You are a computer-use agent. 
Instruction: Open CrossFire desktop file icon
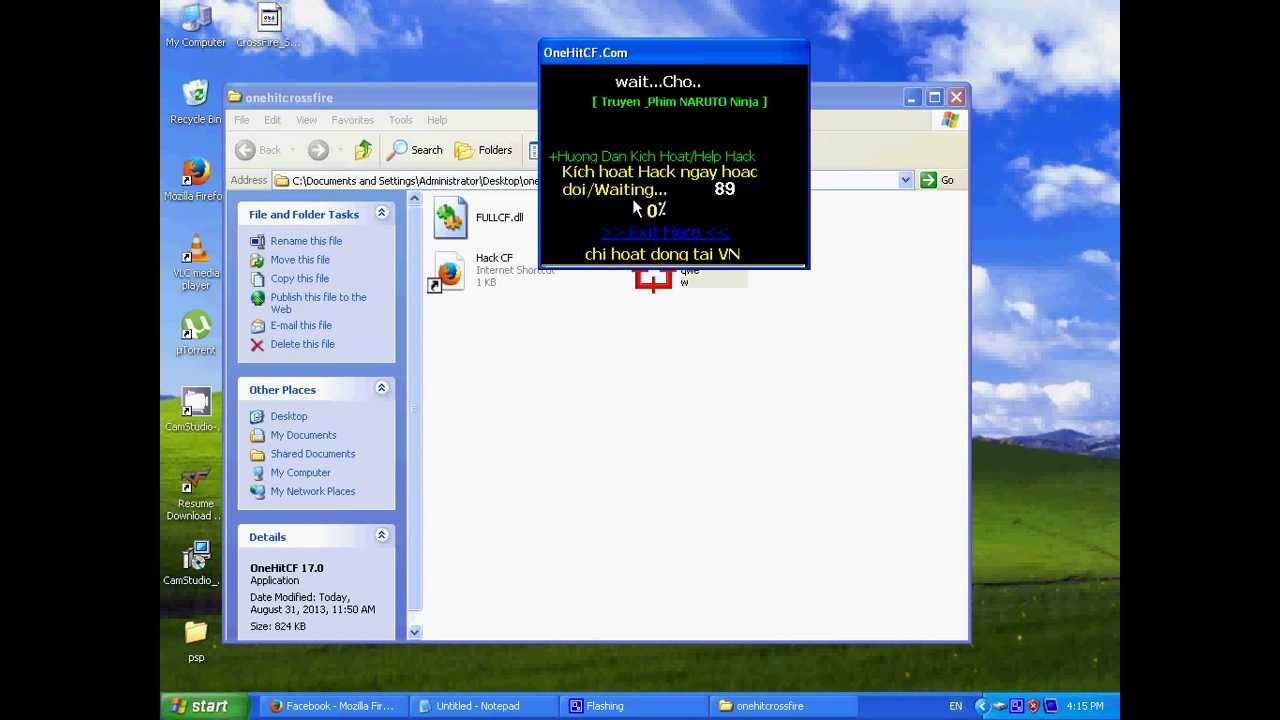tap(268, 26)
